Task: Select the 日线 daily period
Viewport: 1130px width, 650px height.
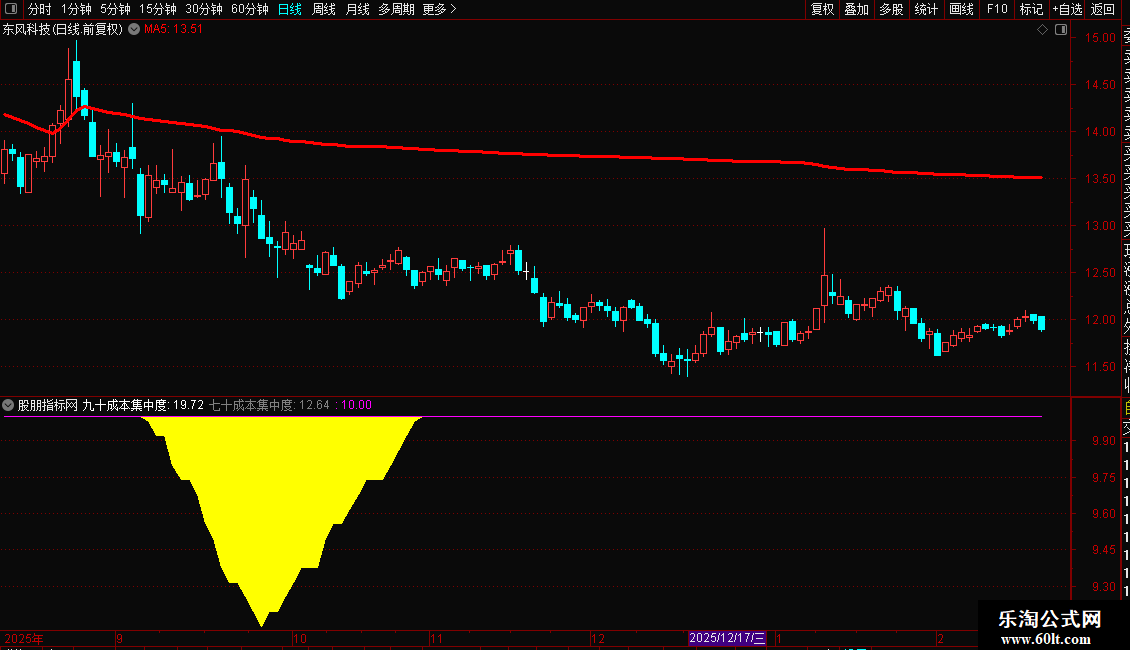Action: [290, 9]
